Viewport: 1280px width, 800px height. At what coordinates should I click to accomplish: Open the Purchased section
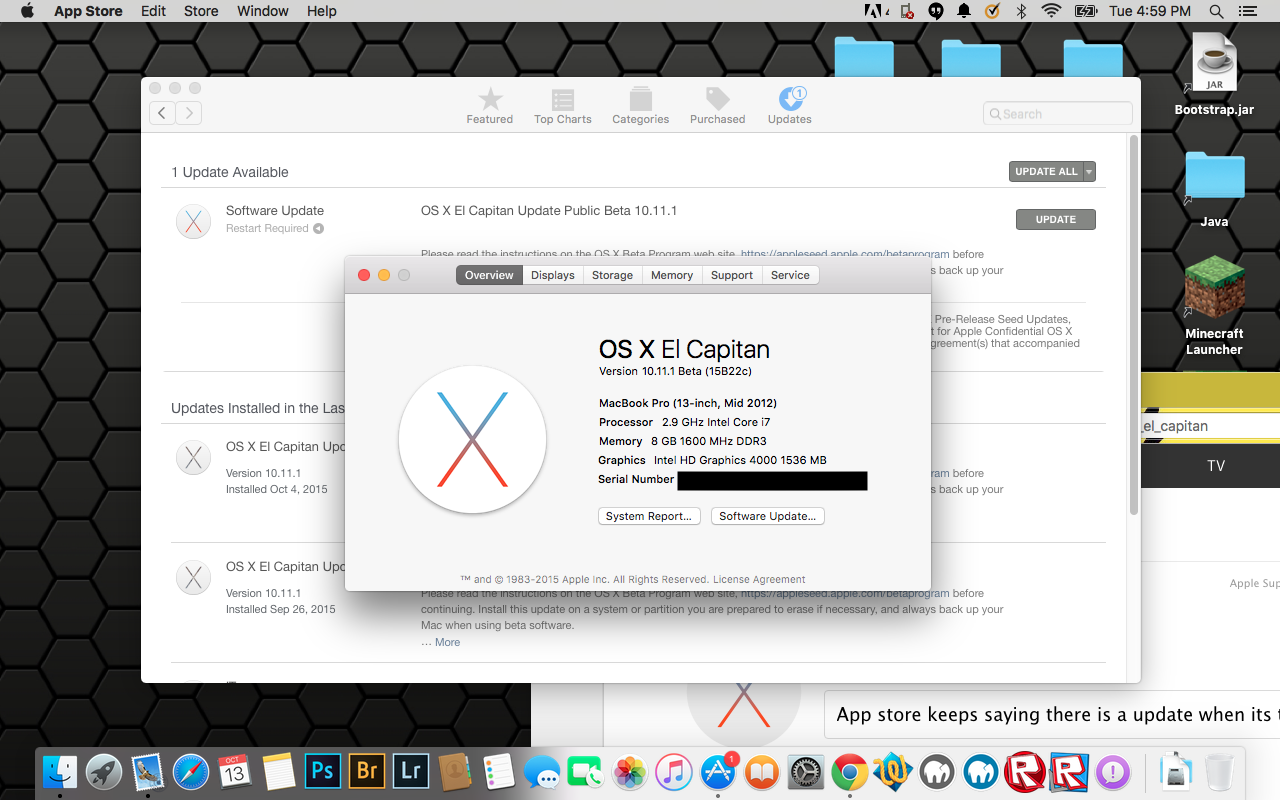tap(717, 106)
